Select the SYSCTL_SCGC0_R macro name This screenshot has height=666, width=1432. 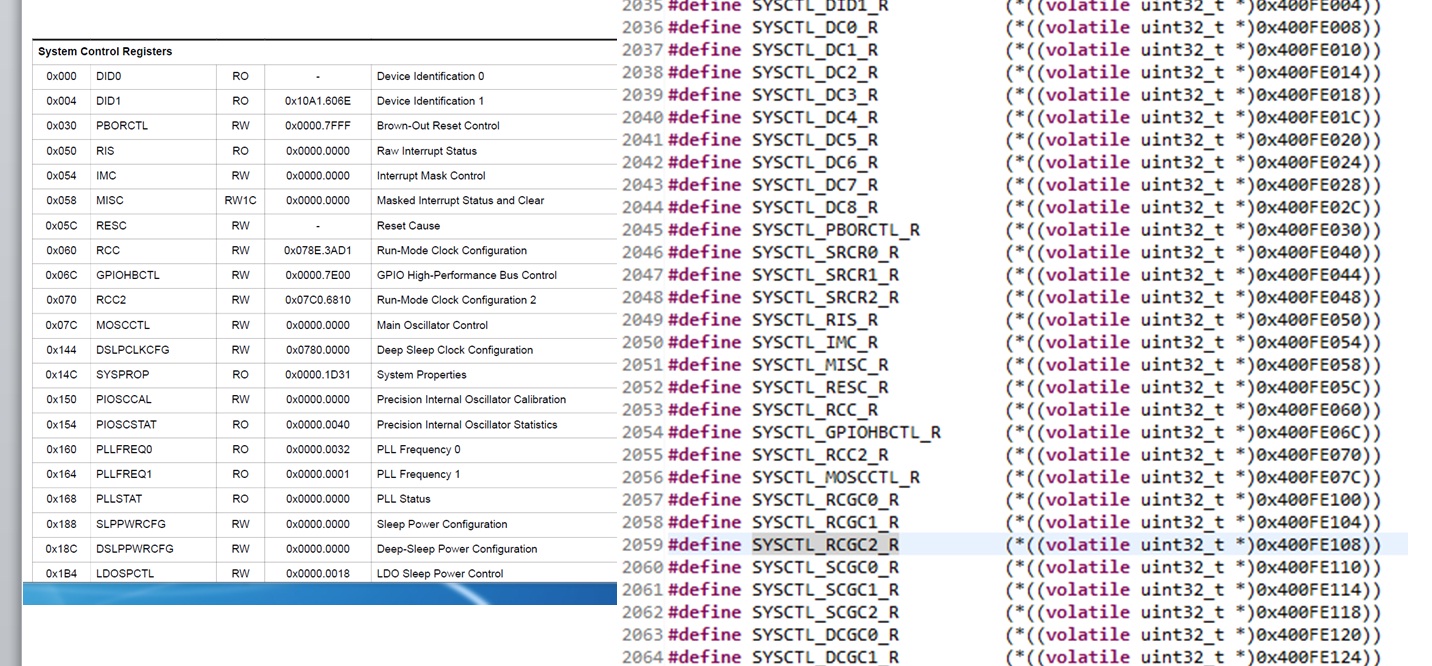pos(825,568)
